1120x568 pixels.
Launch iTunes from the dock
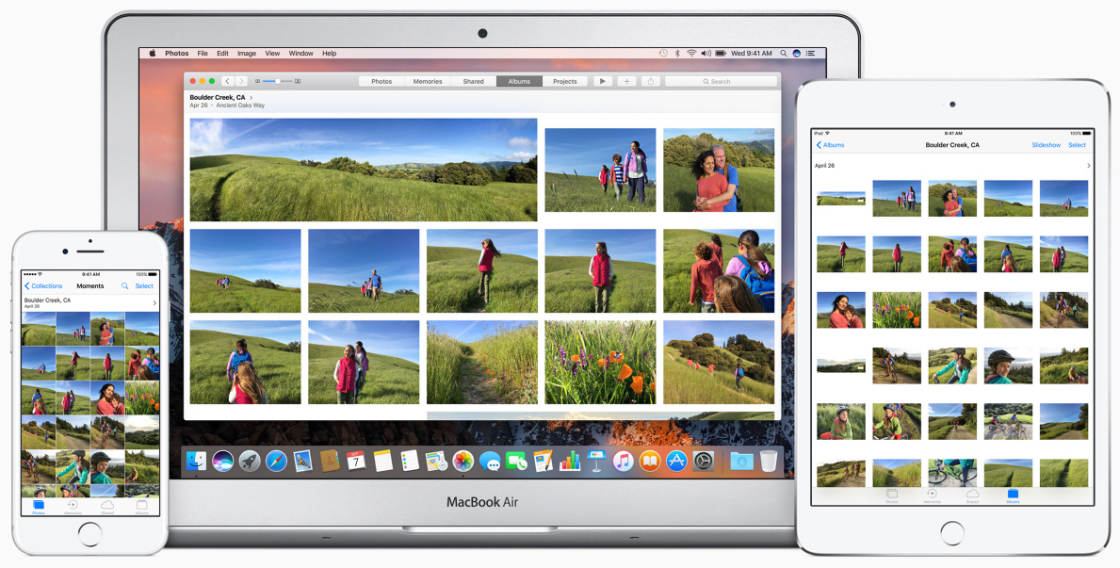click(623, 461)
